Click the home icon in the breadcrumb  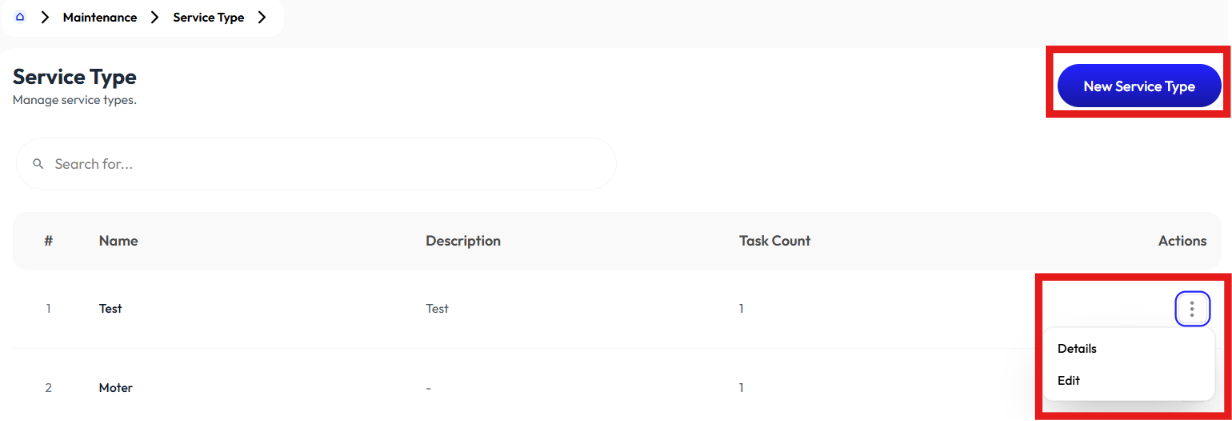coord(20,17)
